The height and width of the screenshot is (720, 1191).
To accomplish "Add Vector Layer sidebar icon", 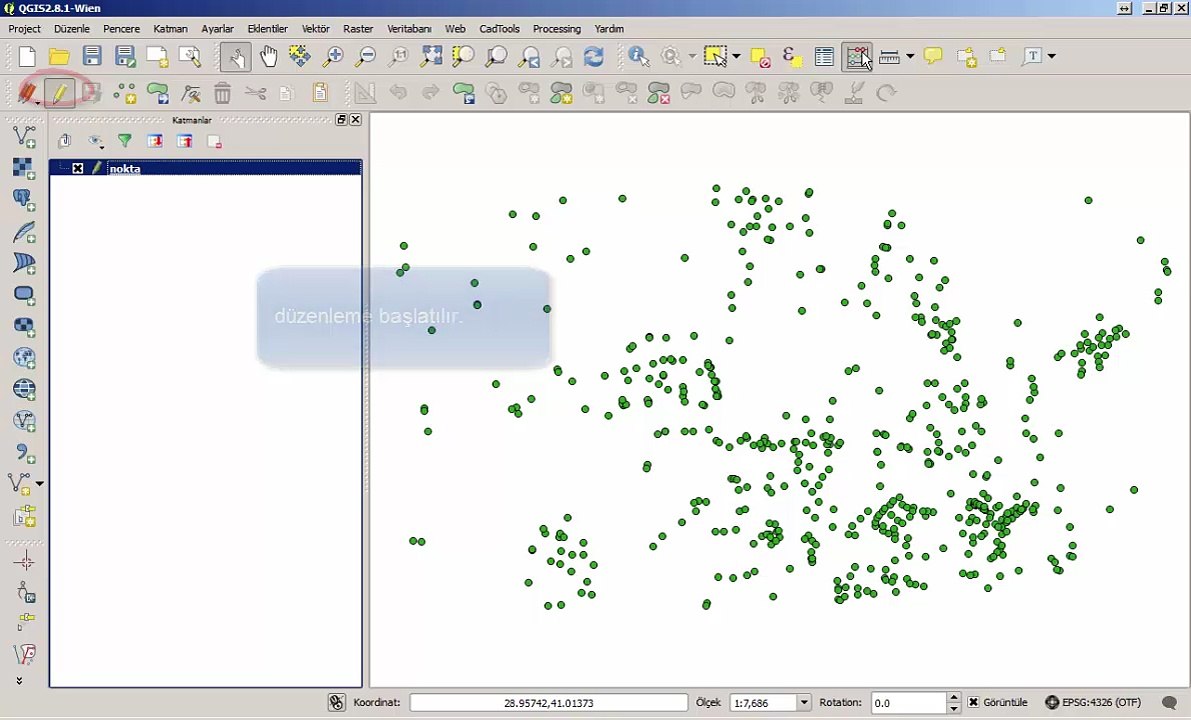I will pos(24,137).
